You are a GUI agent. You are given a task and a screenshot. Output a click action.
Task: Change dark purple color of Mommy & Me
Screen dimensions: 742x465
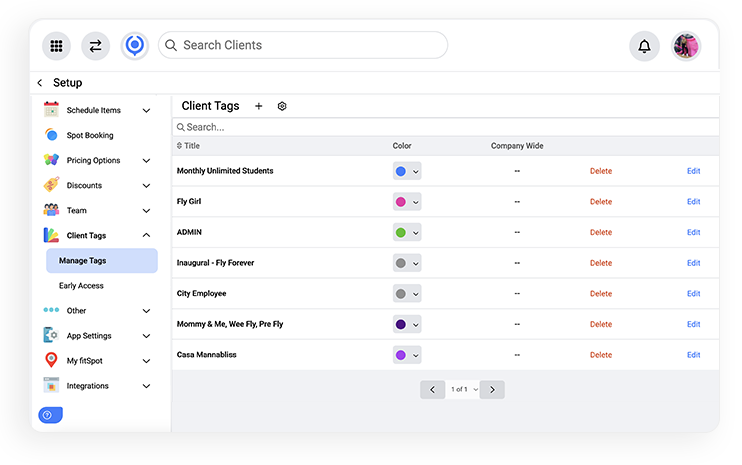pyautogui.click(x=407, y=325)
